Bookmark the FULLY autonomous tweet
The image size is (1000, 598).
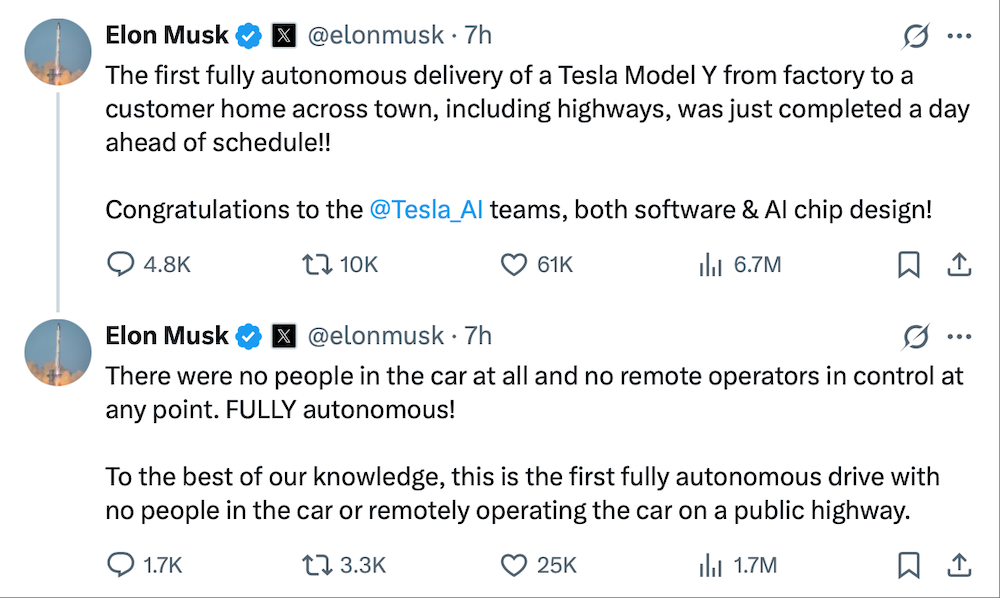point(909,565)
